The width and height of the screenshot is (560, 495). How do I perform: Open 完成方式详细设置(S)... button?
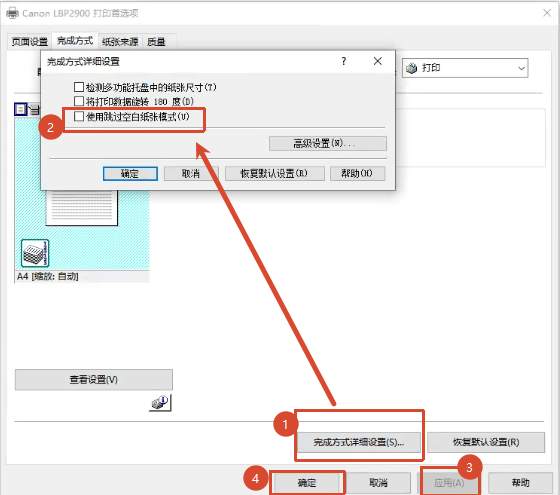pyautogui.click(x=359, y=442)
